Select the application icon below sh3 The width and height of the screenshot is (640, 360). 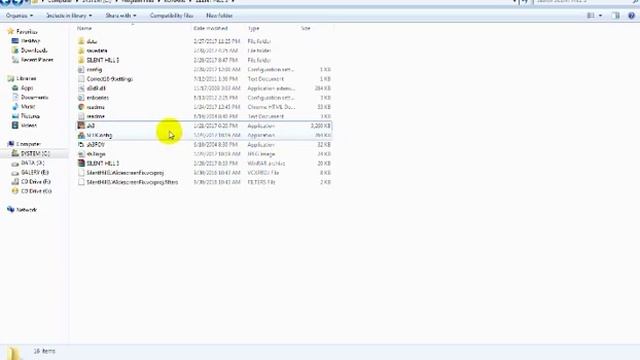[81, 135]
